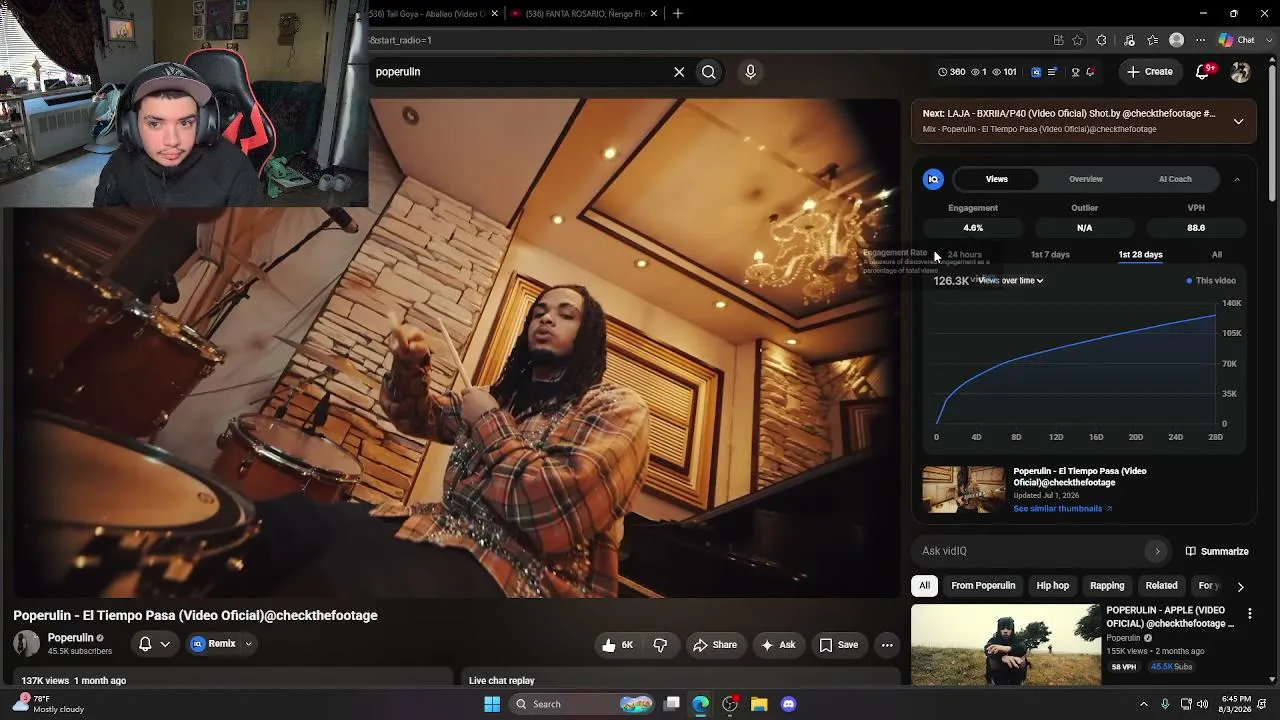The height and width of the screenshot is (720, 1280).
Task: Click the vidIQ panel logo badge
Action: (x=933, y=179)
